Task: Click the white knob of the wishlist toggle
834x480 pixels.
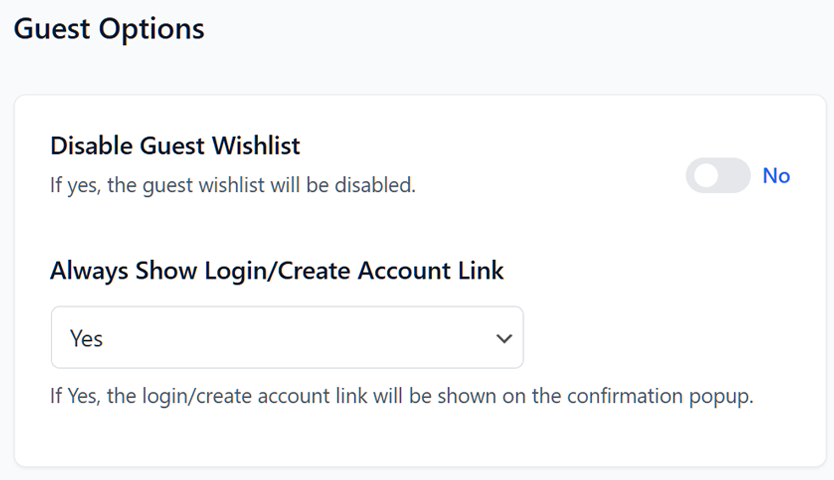Action: [x=706, y=176]
